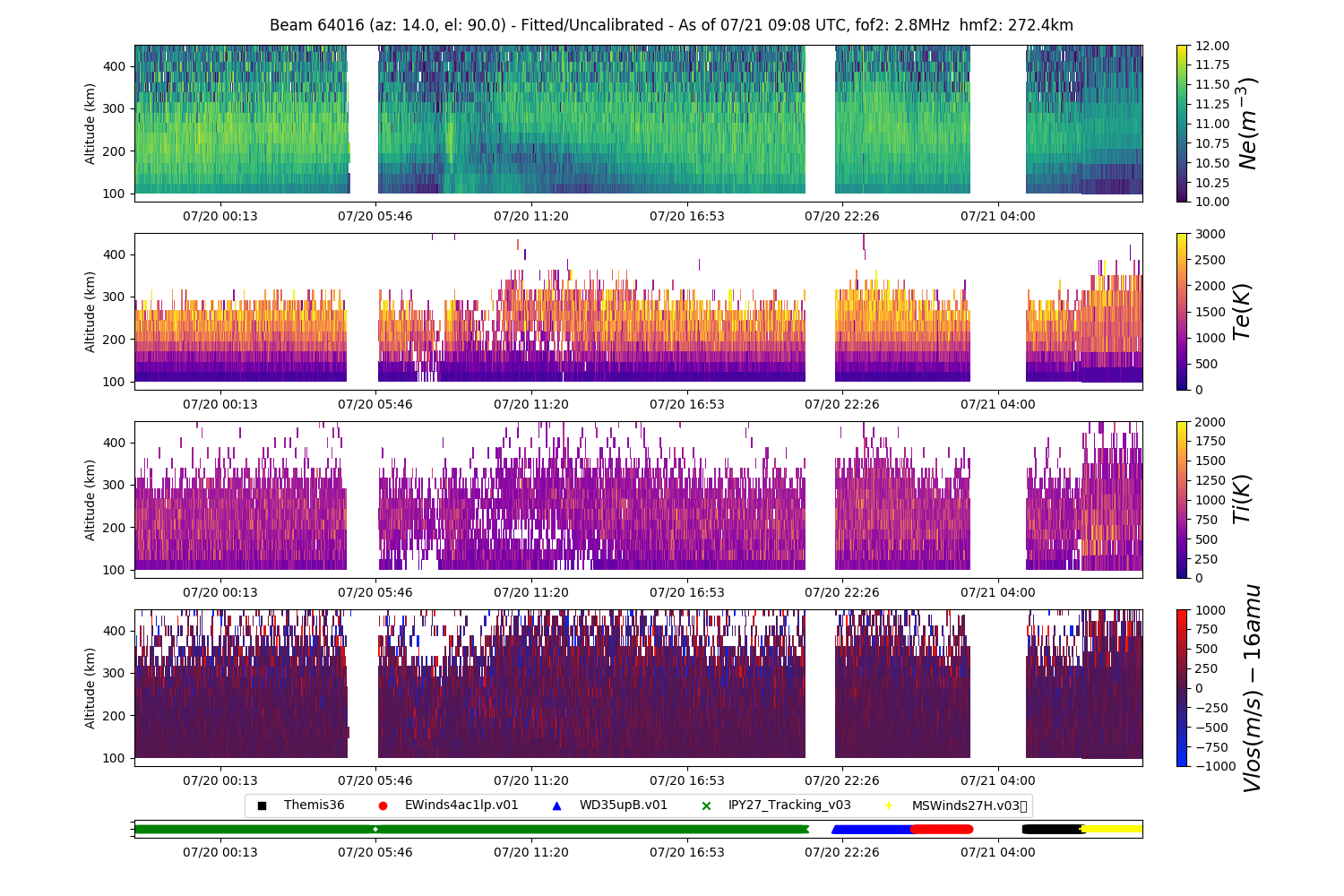Click the red circle EWinds4ac1lp.v01 legend marker
The width and height of the screenshot is (1344, 896).
click(383, 806)
